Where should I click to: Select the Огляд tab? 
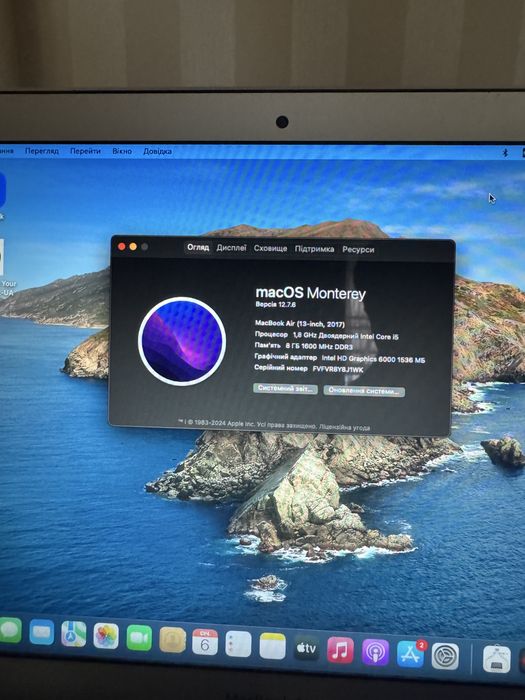(198, 247)
